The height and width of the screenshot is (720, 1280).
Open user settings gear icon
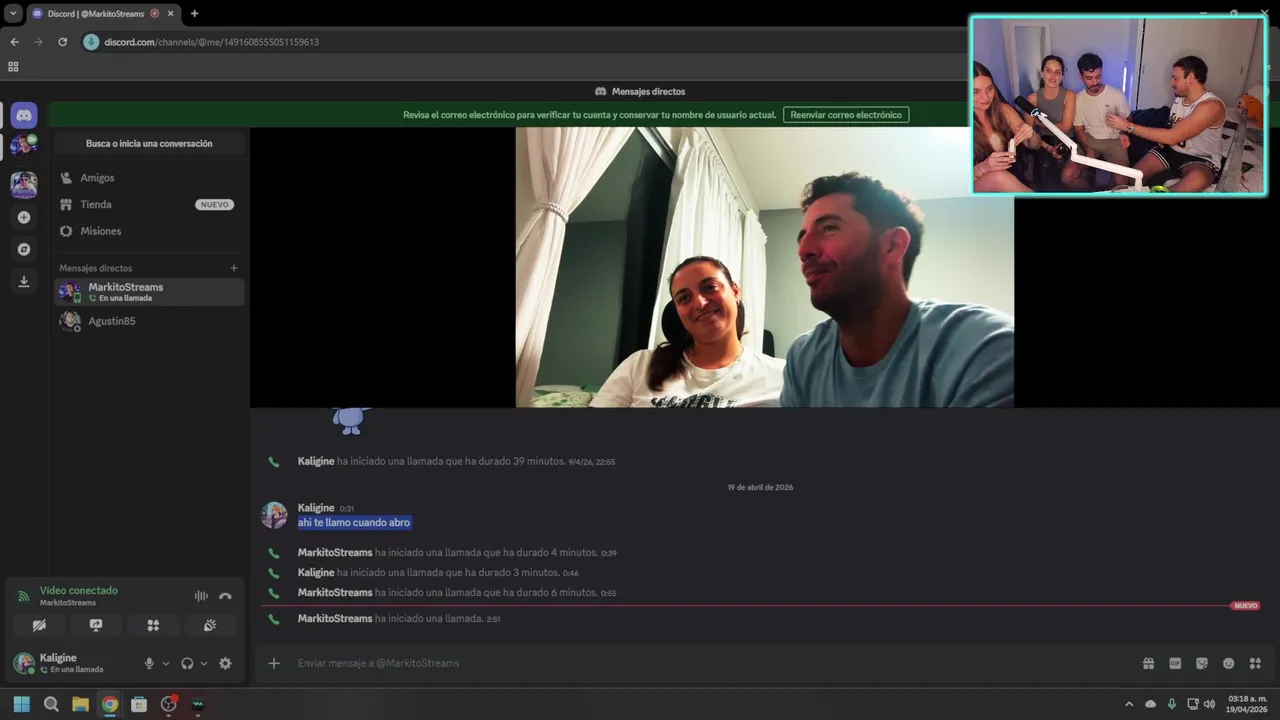pyautogui.click(x=225, y=663)
